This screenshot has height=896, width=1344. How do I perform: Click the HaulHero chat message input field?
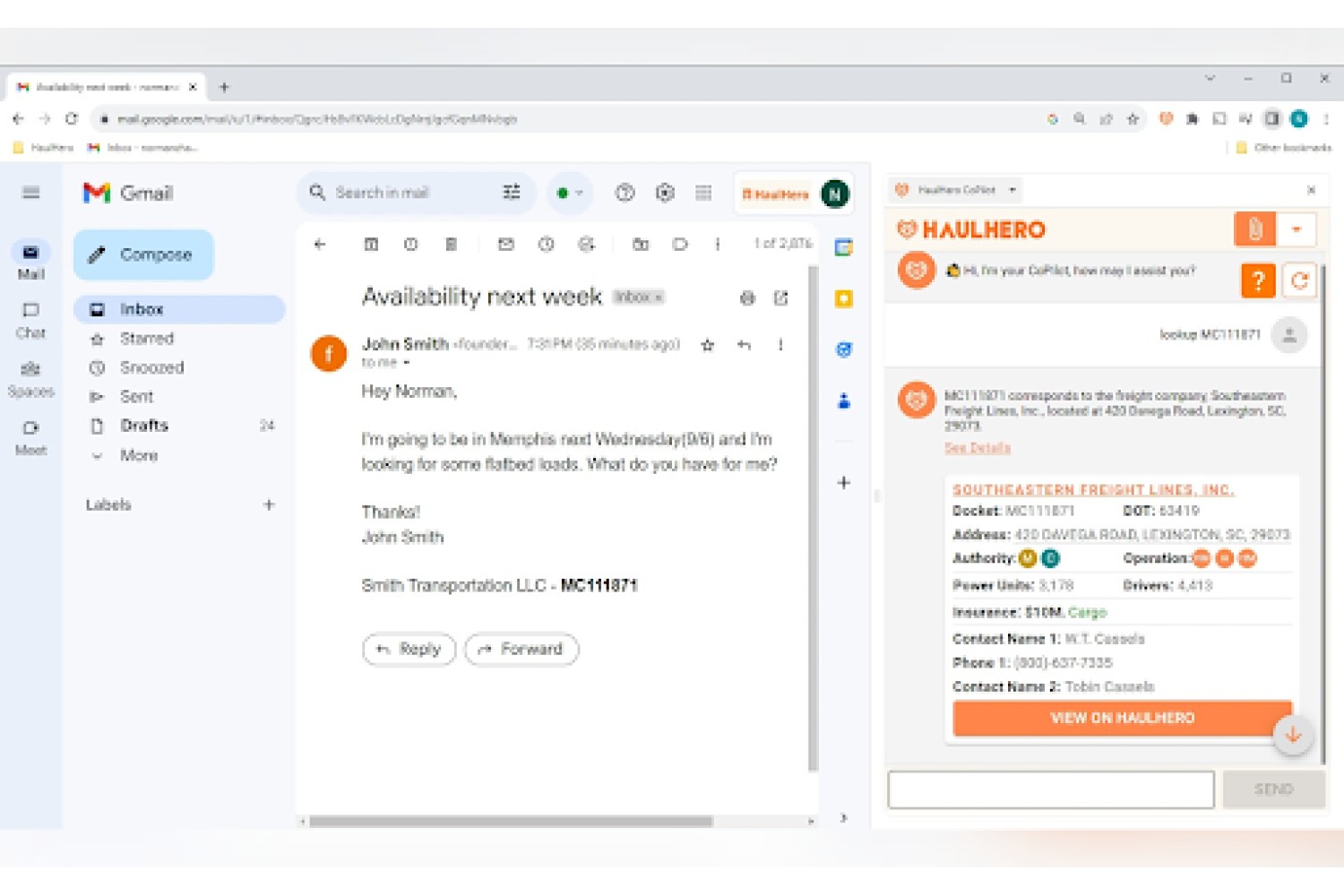click(x=1051, y=789)
